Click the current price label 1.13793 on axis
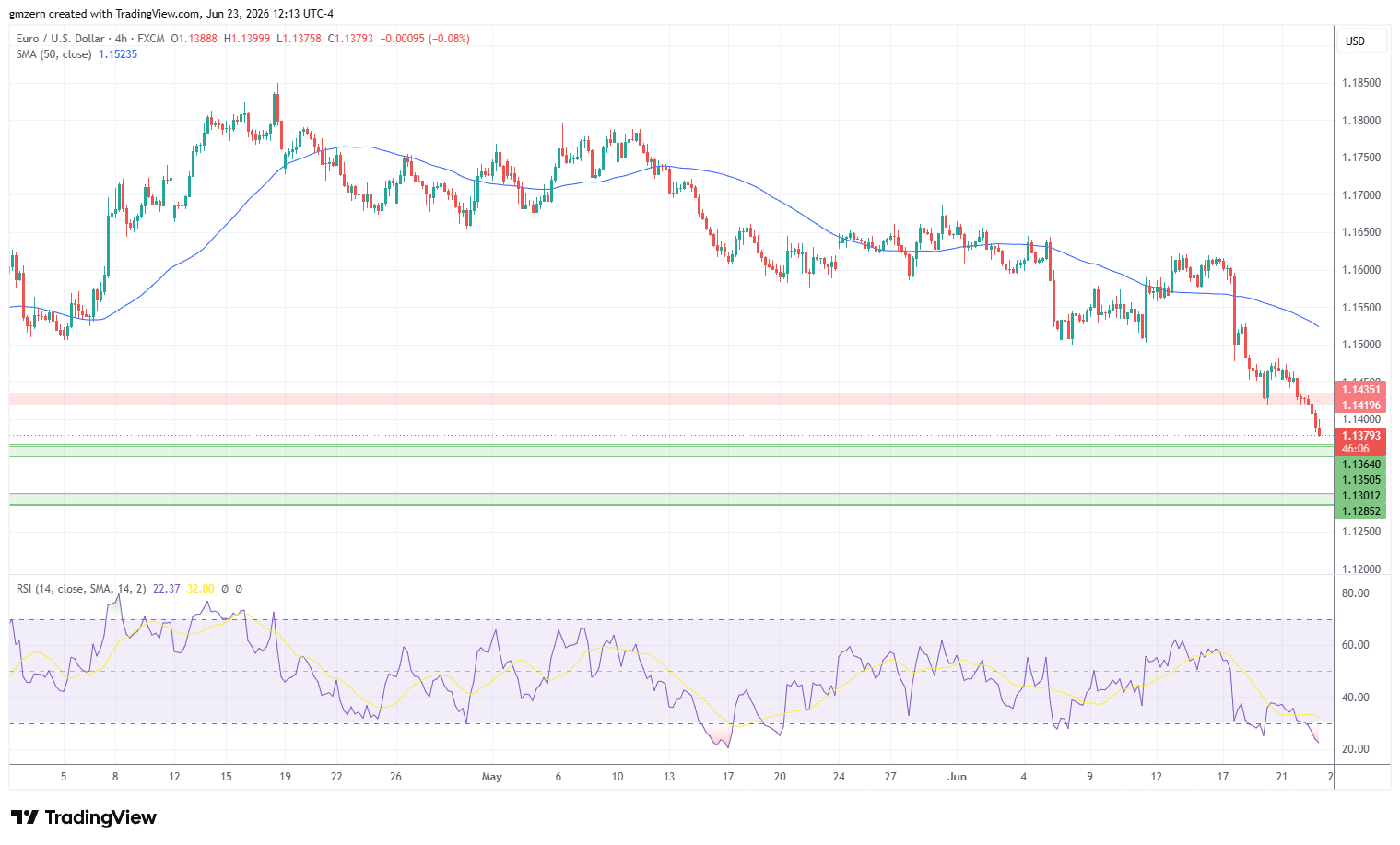 [1361, 436]
